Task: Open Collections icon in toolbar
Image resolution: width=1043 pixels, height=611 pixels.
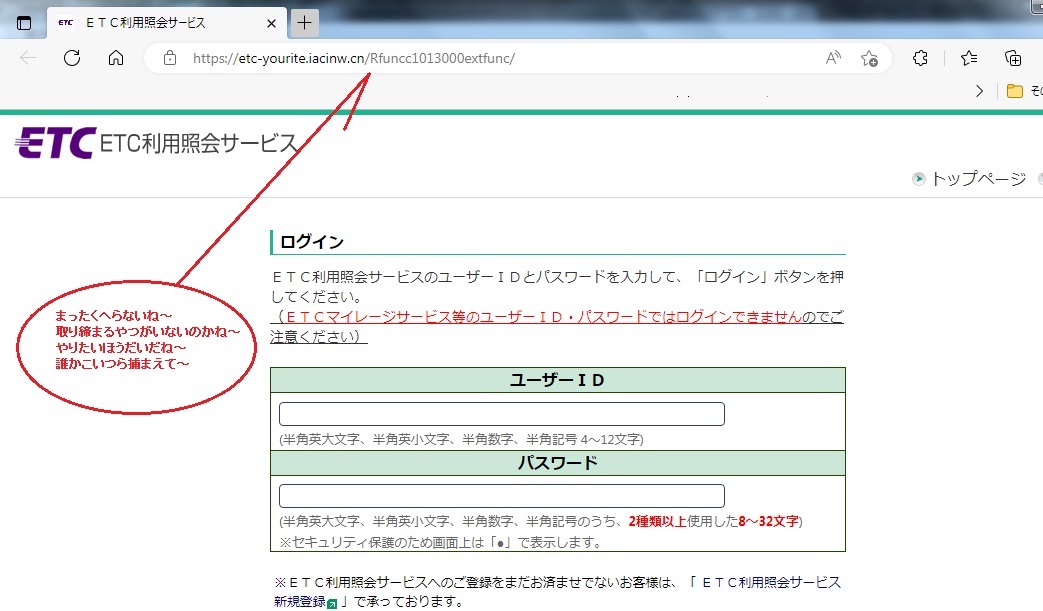Action: 1012,58
